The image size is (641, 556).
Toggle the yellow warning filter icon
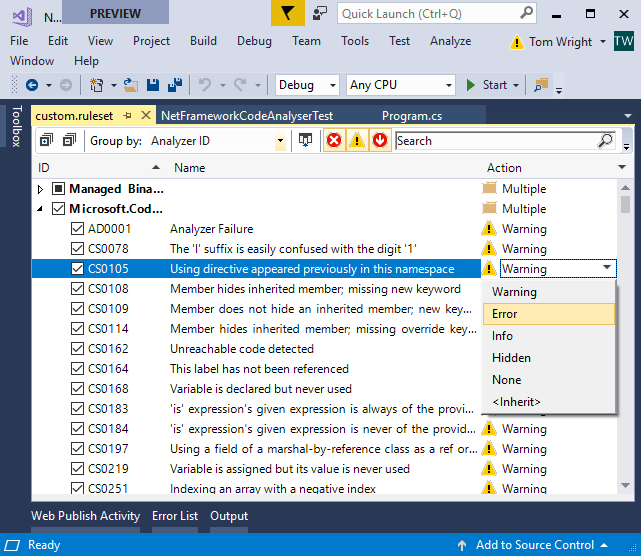pos(357,141)
